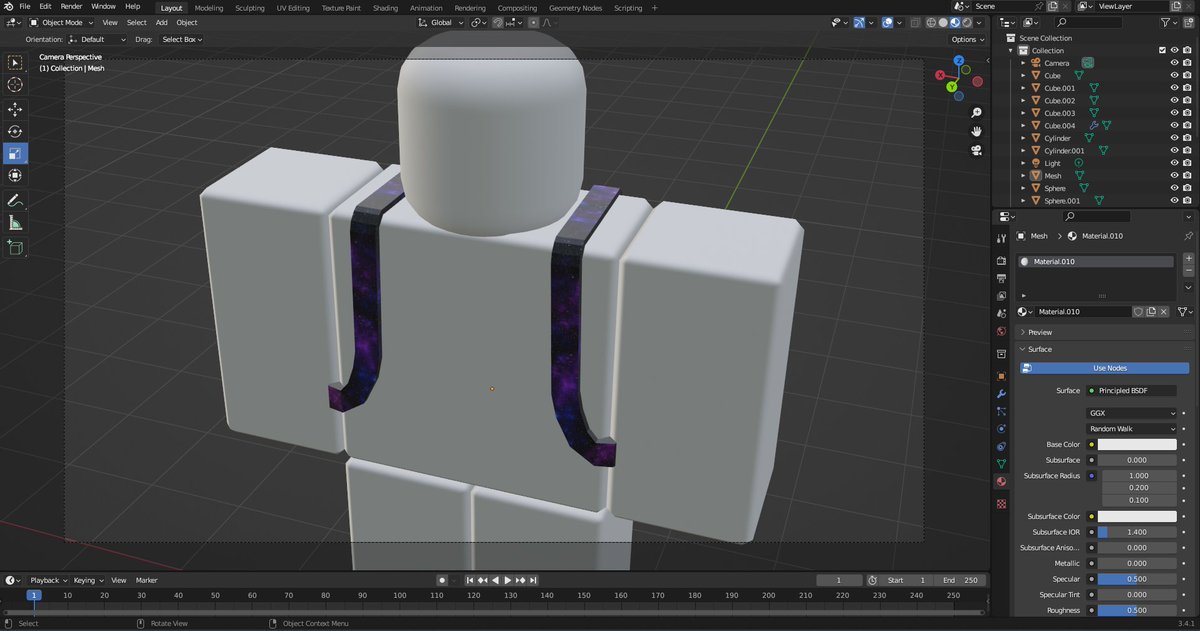Screen dimensions: 1200x631
Task: Click the fake user shield icon for Material.010
Action: (1138, 312)
